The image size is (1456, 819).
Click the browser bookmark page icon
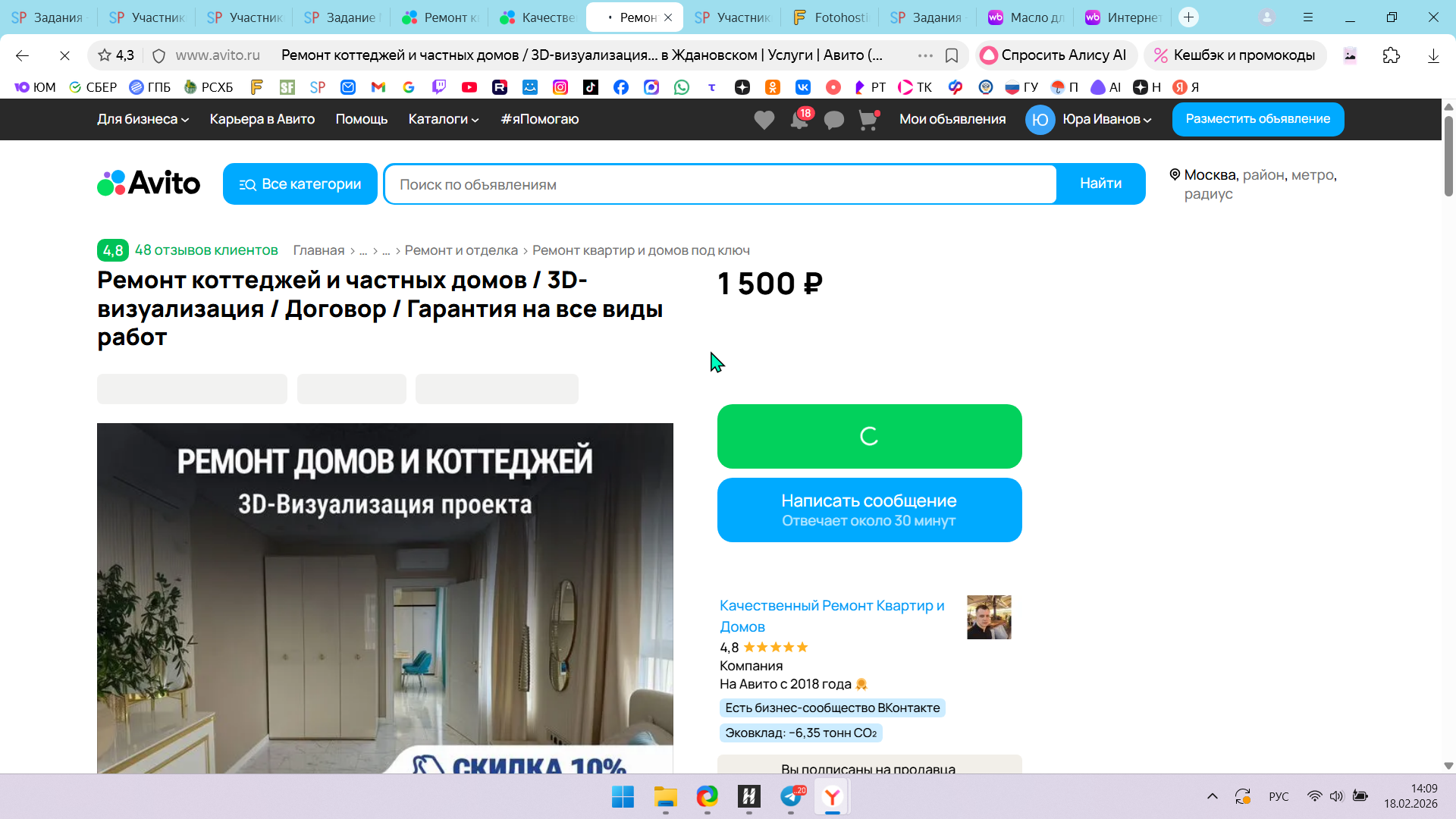pos(952,55)
